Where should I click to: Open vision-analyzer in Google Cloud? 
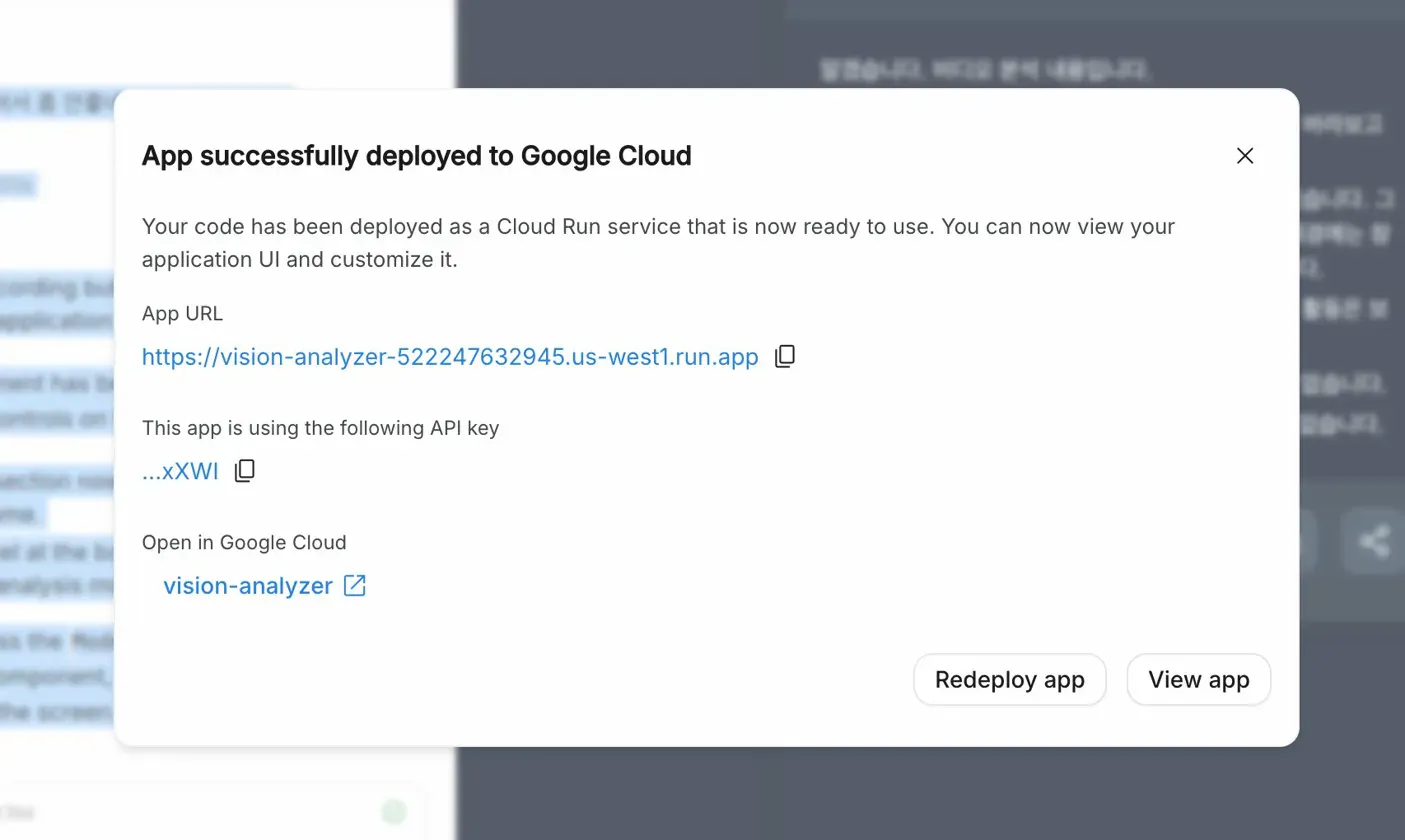point(248,586)
